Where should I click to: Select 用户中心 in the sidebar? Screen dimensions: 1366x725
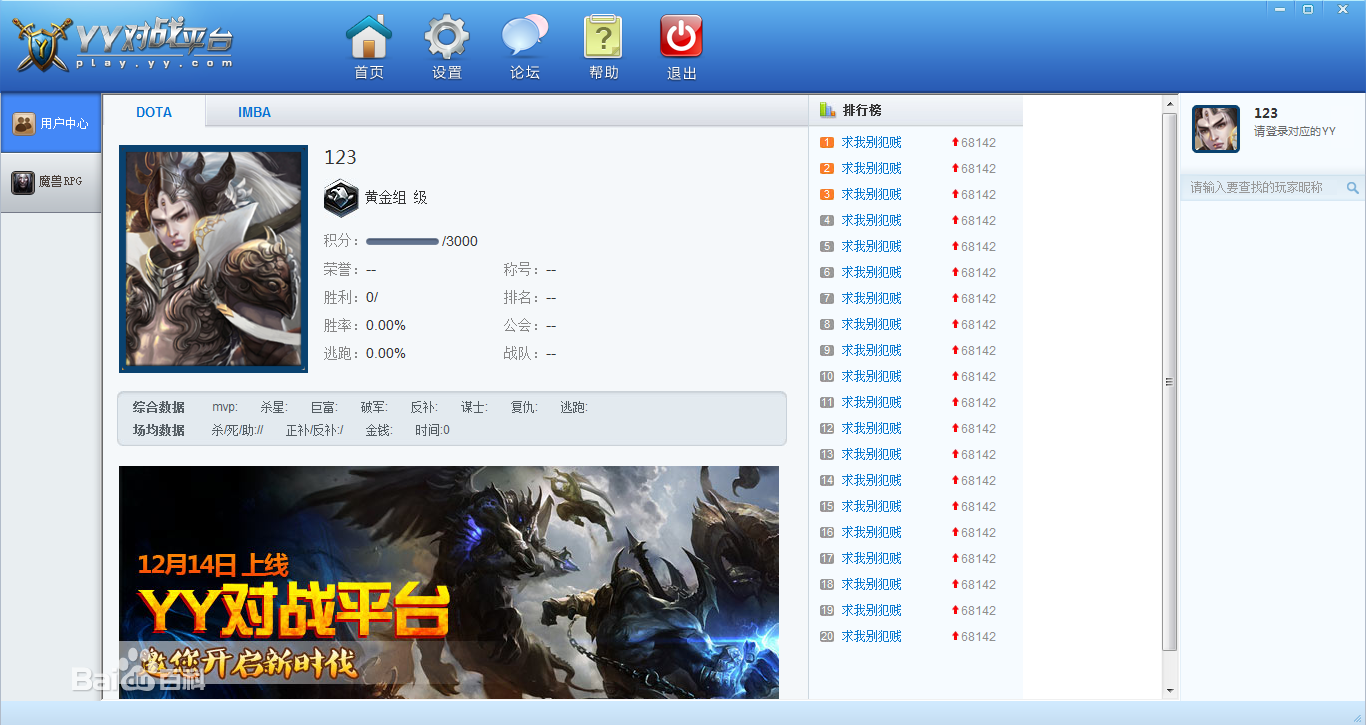click(x=51, y=124)
